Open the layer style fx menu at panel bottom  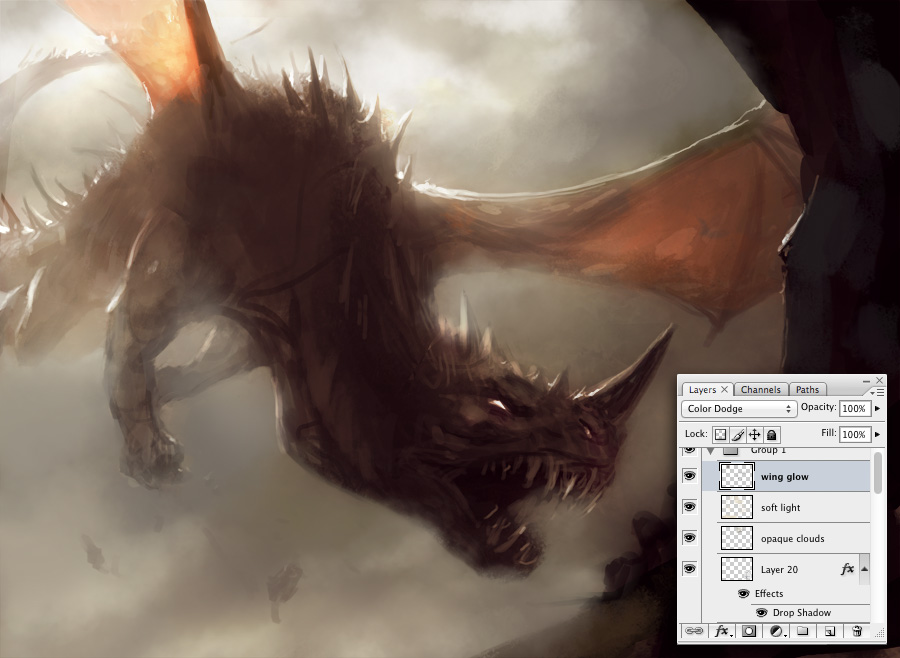click(723, 631)
